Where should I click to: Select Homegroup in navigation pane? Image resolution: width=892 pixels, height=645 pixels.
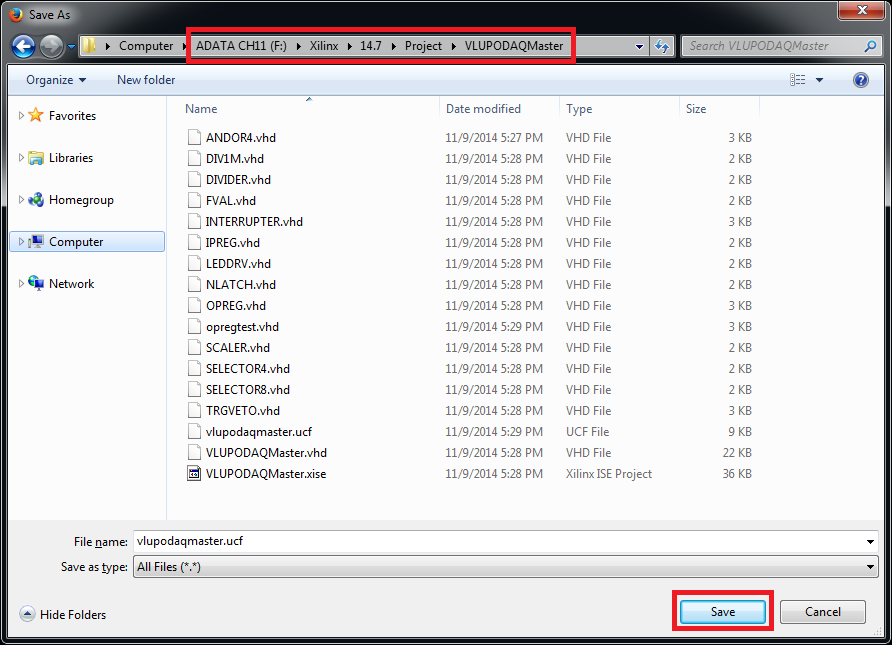[81, 200]
